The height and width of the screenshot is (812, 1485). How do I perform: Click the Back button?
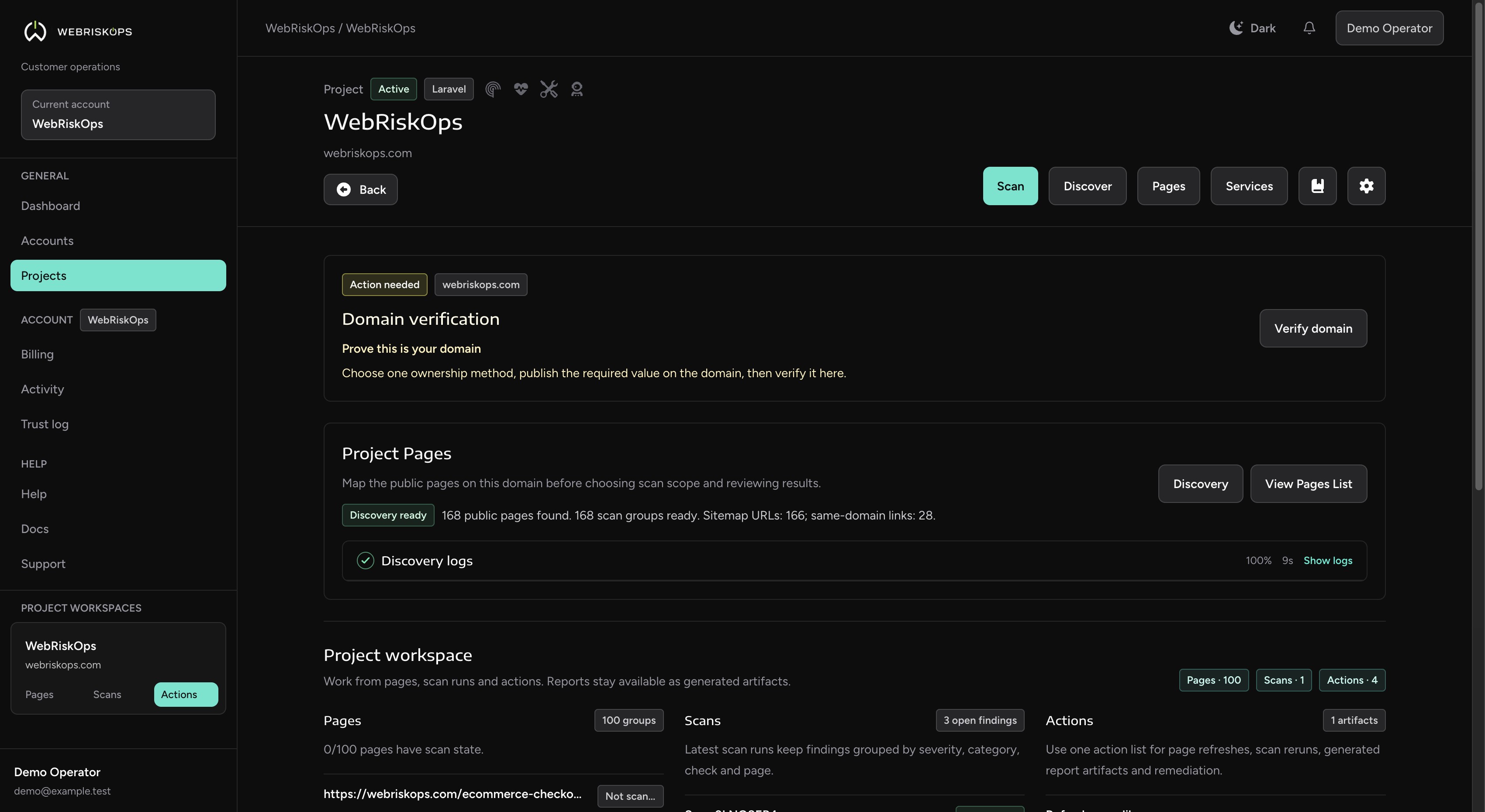tap(360, 189)
